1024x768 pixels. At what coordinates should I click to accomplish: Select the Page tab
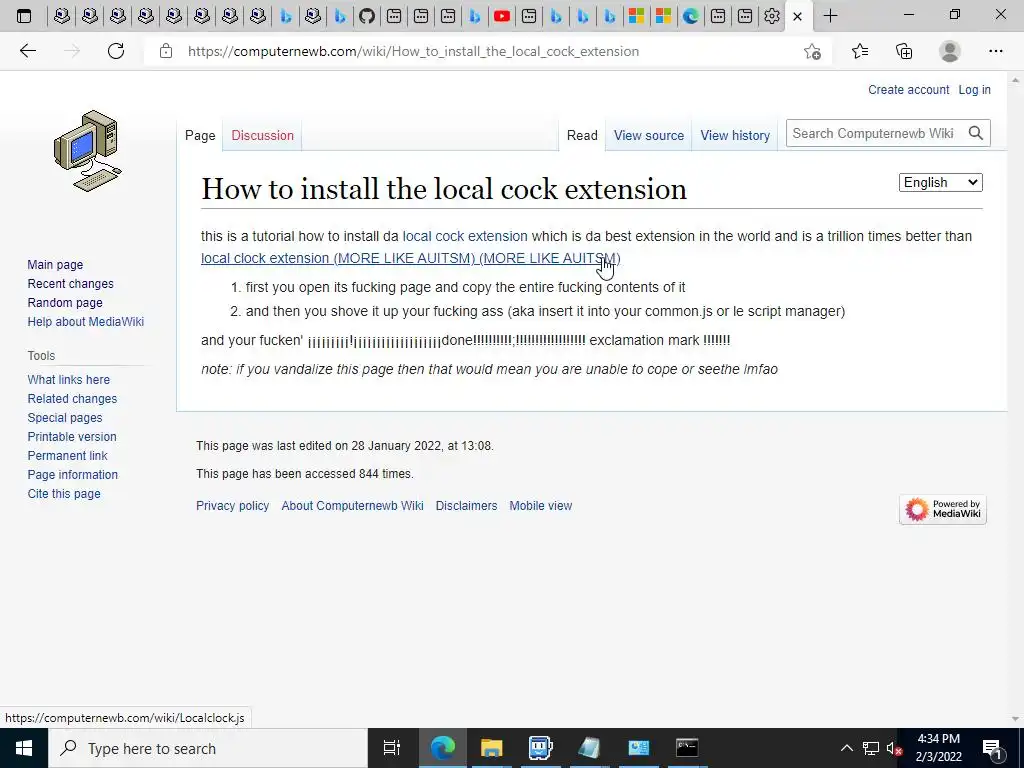coord(200,135)
